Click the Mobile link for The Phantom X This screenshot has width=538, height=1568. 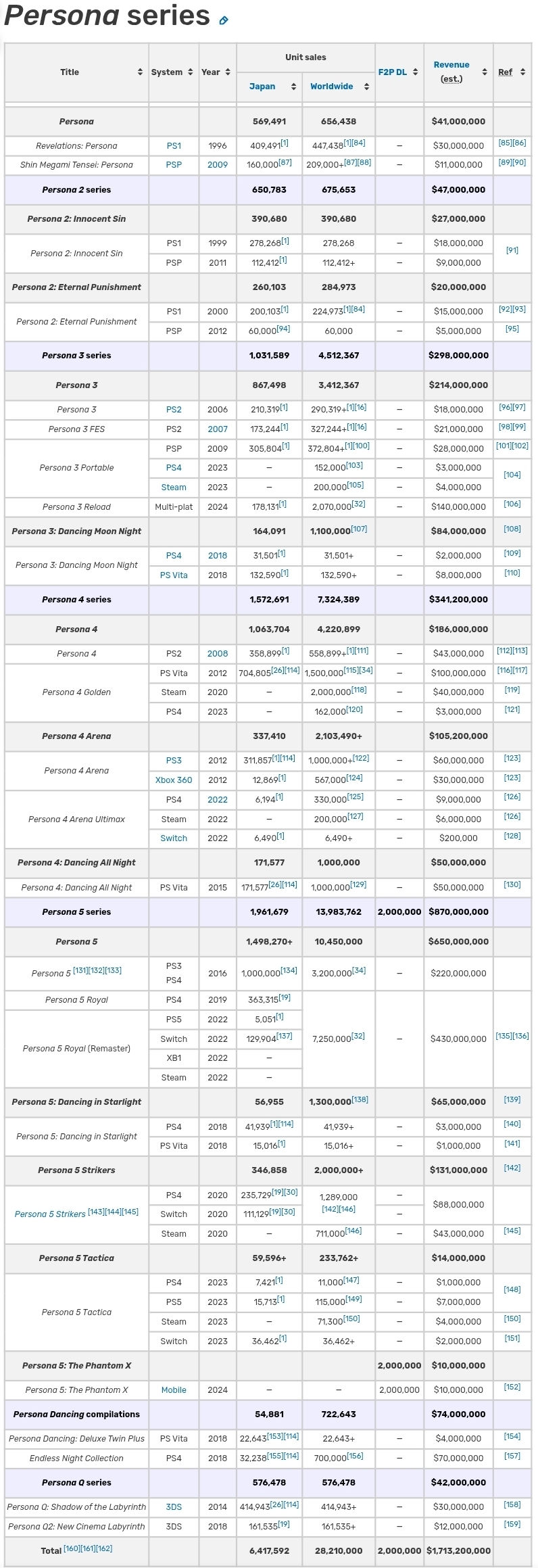[174, 1390]
